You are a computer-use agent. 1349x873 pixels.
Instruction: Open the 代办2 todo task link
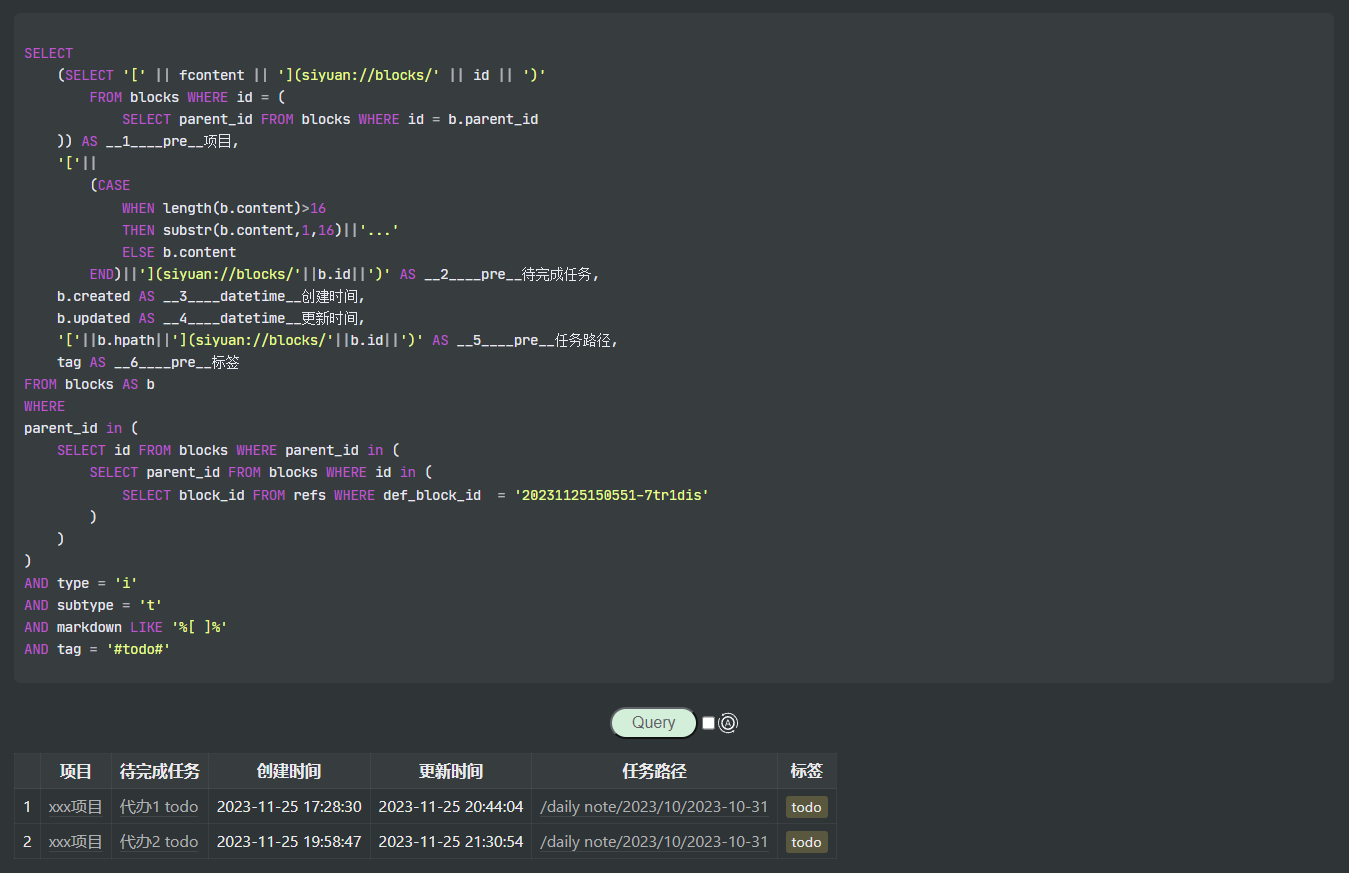(159, 841)
